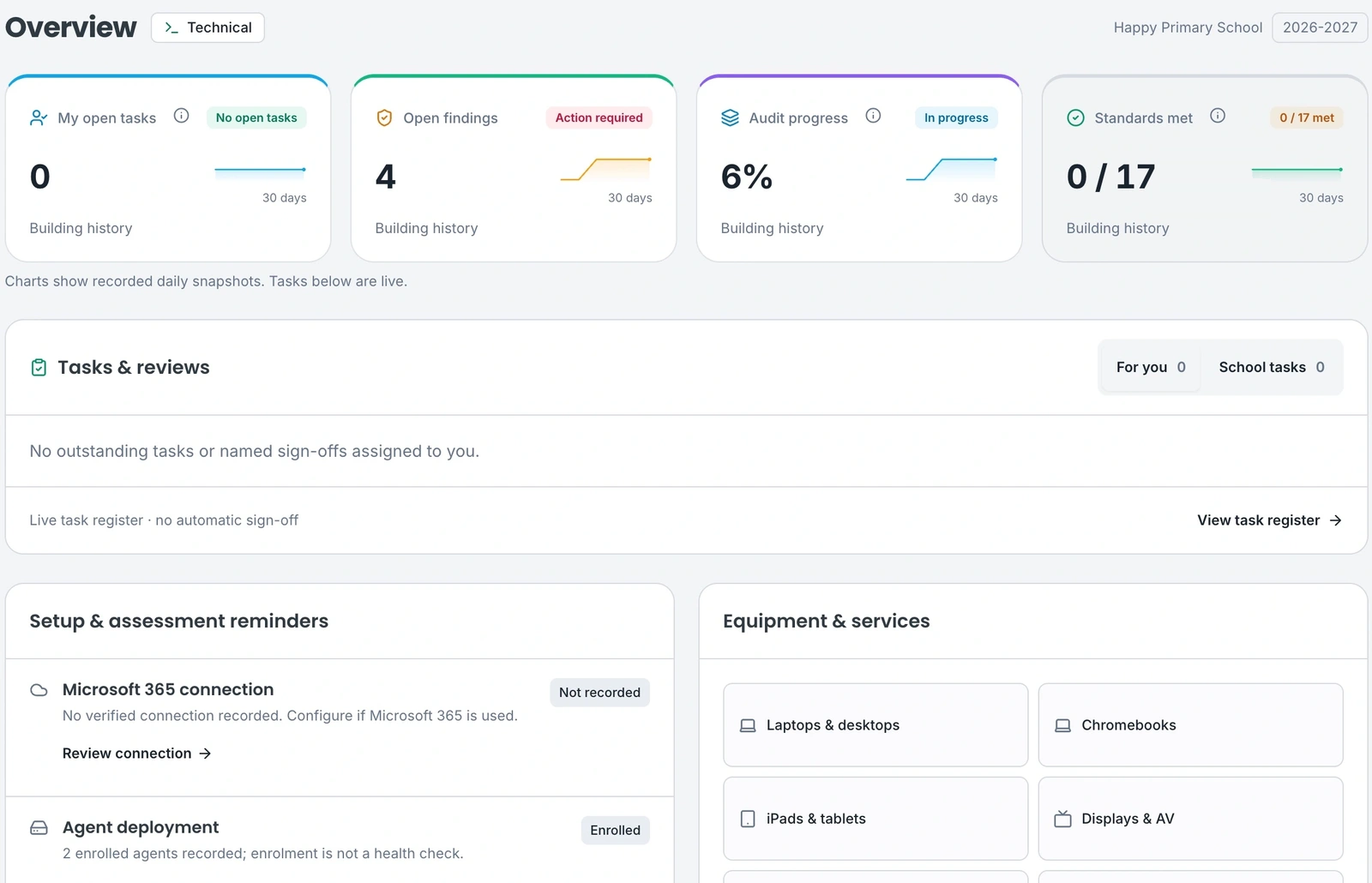Click the Enrolled status badge
1372x883 pixels.
(x=615, y=831)
